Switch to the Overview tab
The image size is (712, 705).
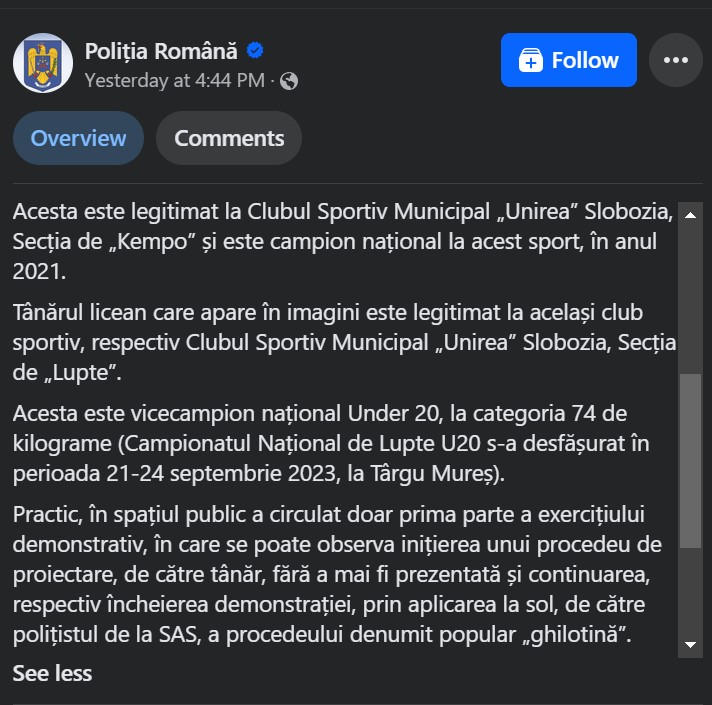[78, 138]
